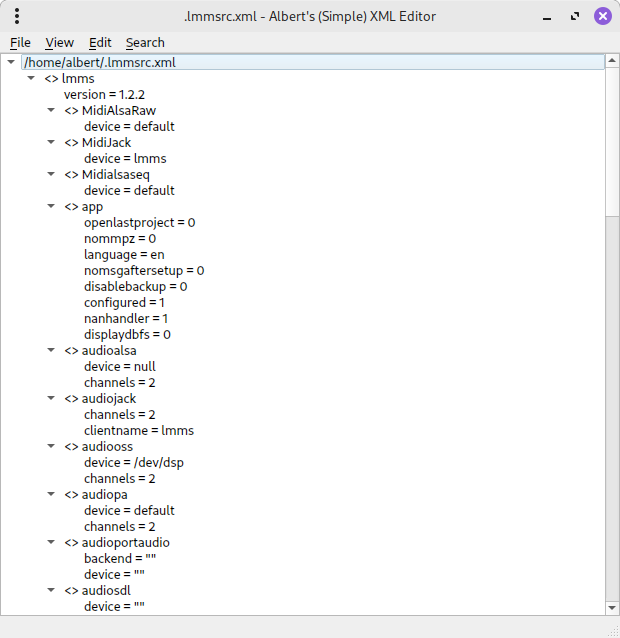Select the audiojack element row
620x638 pixels.
click(x=100, y=399)
